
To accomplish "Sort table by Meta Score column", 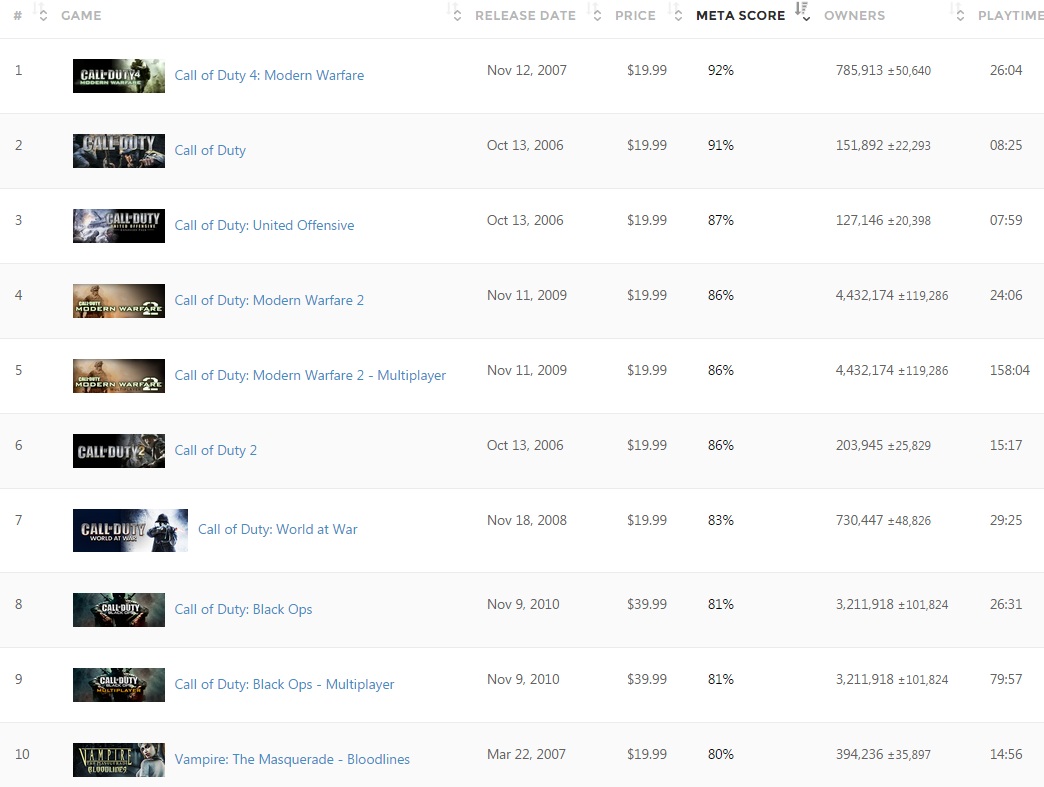I will coord(740,16).
